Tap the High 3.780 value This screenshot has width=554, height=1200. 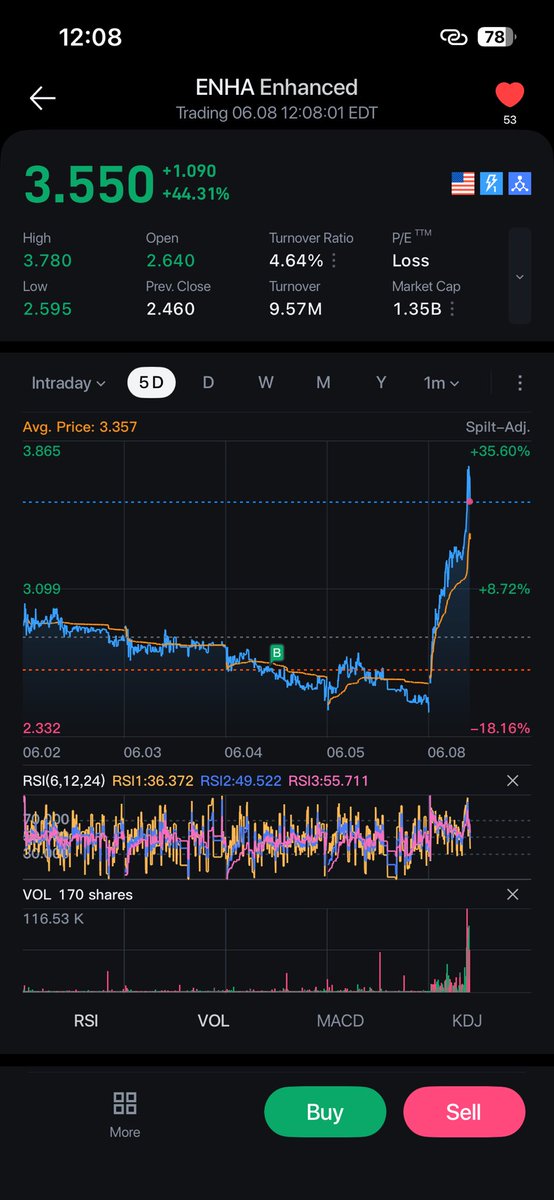click(x=47, y=261)
